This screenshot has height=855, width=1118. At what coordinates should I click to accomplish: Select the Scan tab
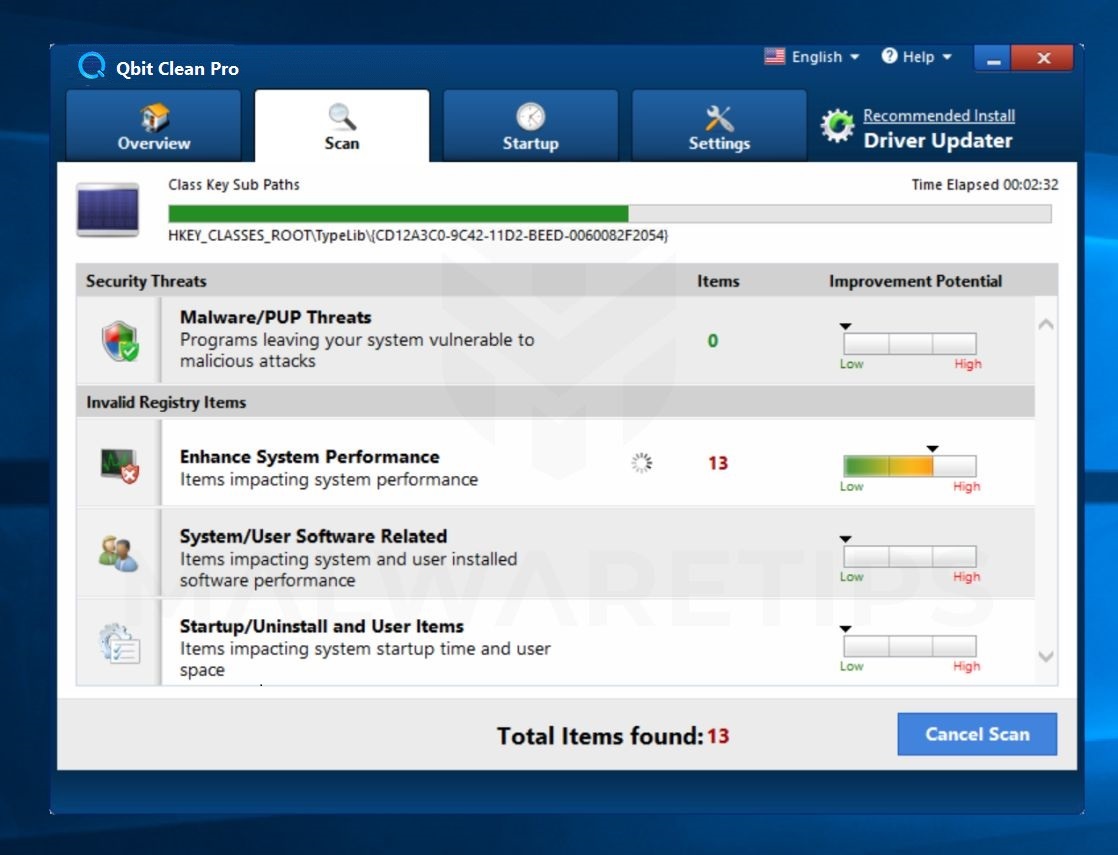point(341,127)
